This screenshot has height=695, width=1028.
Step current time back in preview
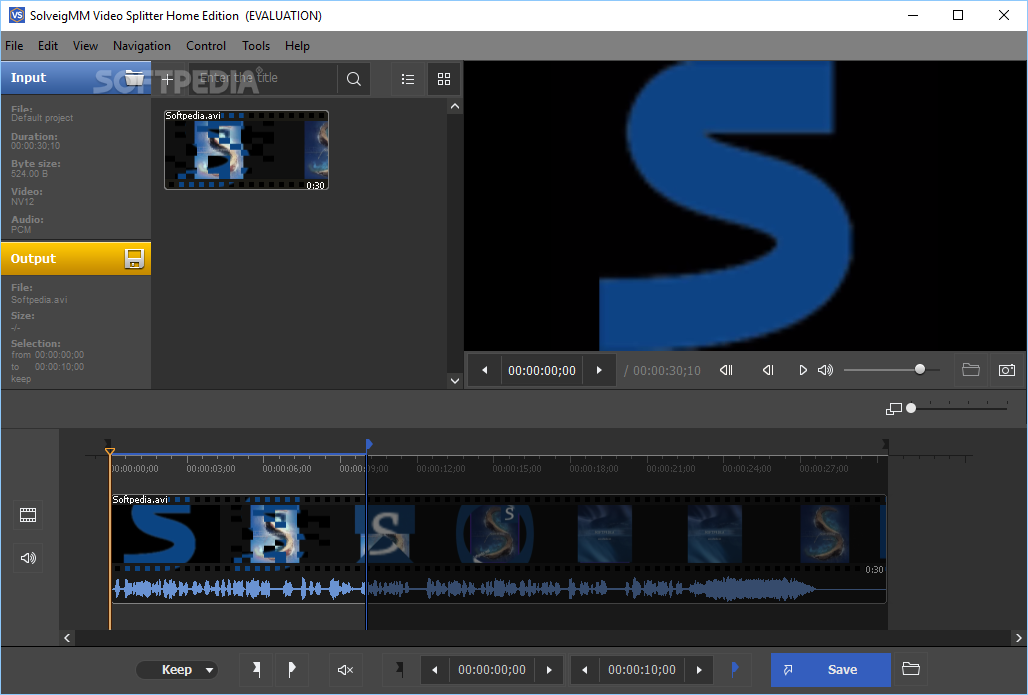click(484, 370)
